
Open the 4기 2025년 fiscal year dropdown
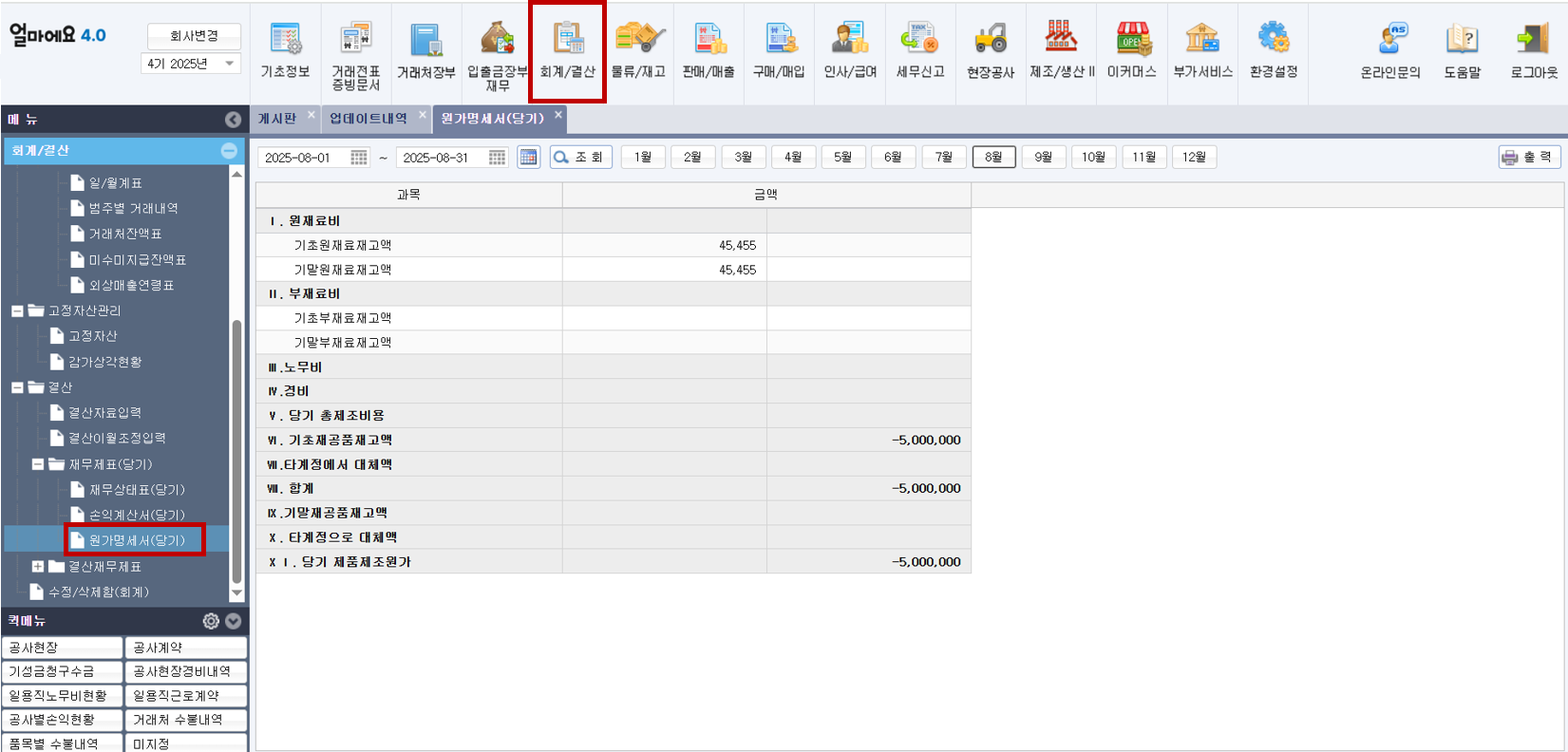(x=191, y=64)
